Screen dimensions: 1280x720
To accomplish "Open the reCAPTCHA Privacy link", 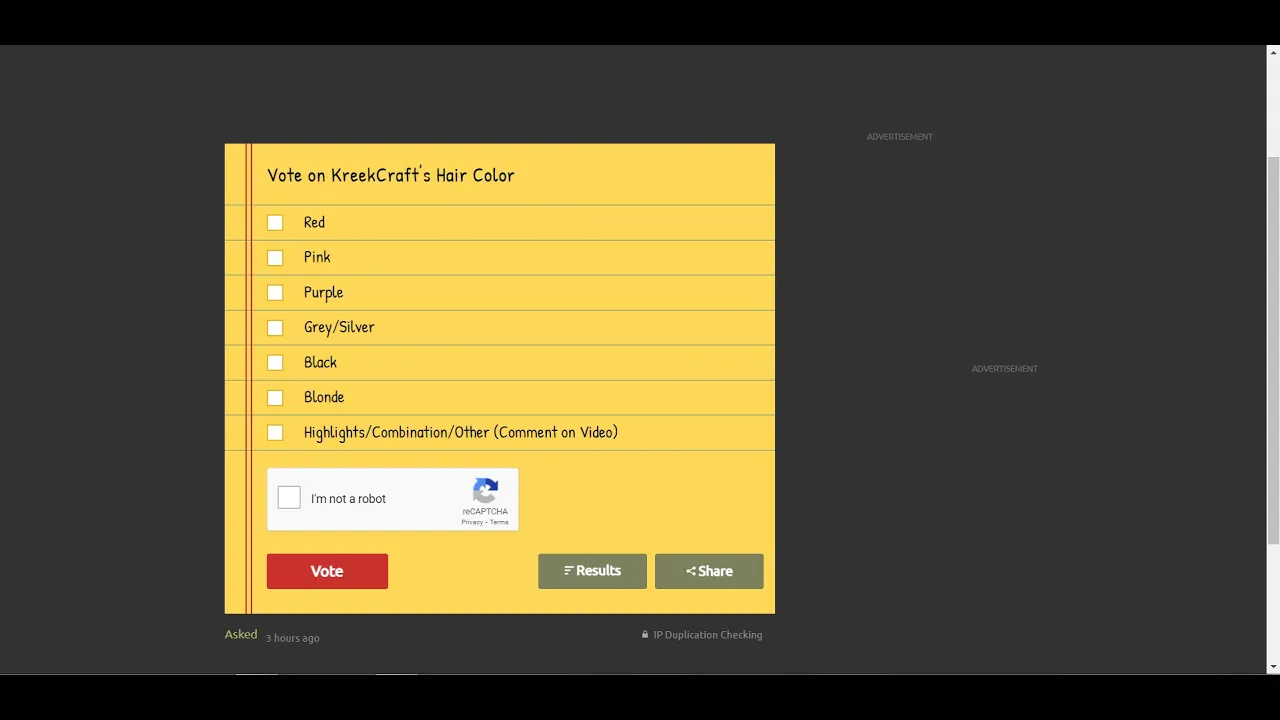I will (x=472, y=522).
